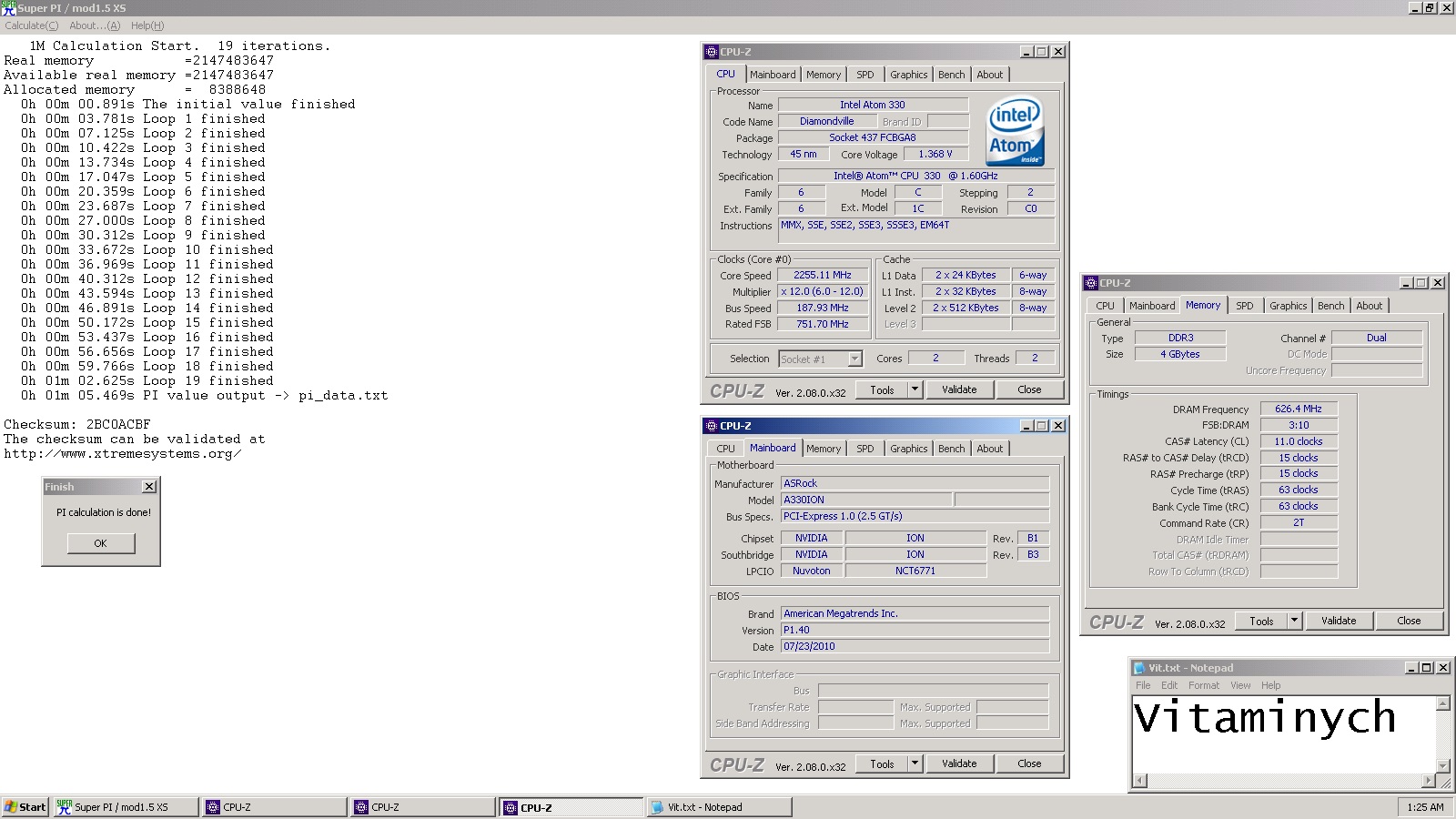
Task: Click Tools button in Memory window
Action: (1261, 621)
